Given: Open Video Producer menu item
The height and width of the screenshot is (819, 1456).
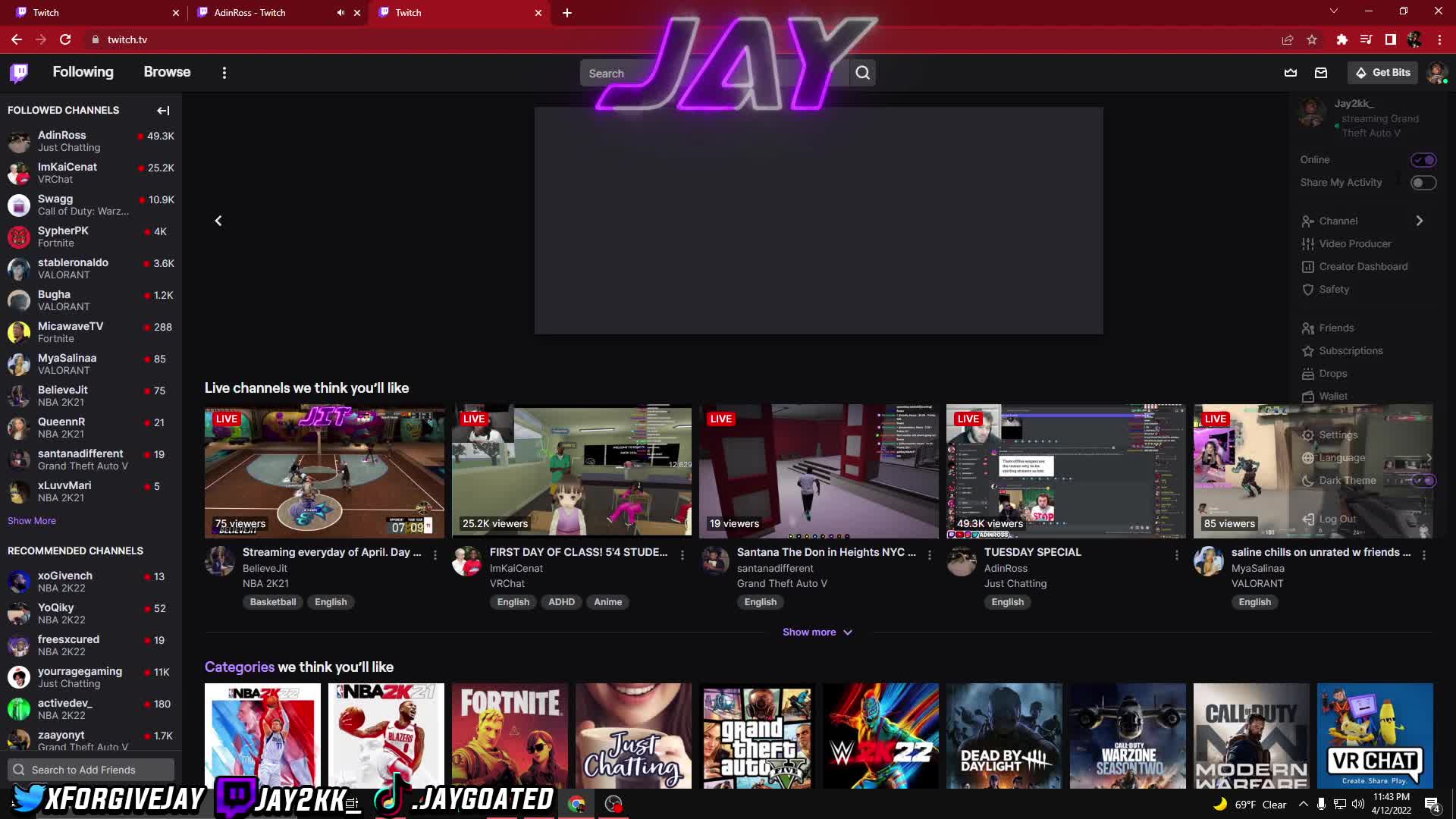Looking at the screenshot, I should (x=1347, y=243).
